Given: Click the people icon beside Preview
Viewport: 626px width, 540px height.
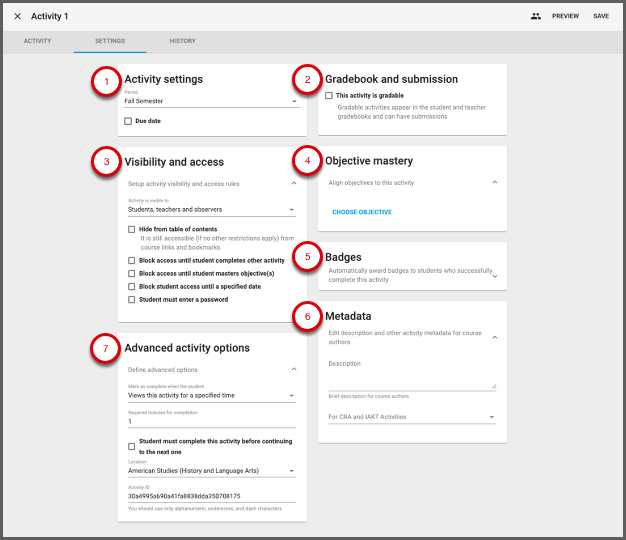Looking at the screenshot, I should coord(536,16).
